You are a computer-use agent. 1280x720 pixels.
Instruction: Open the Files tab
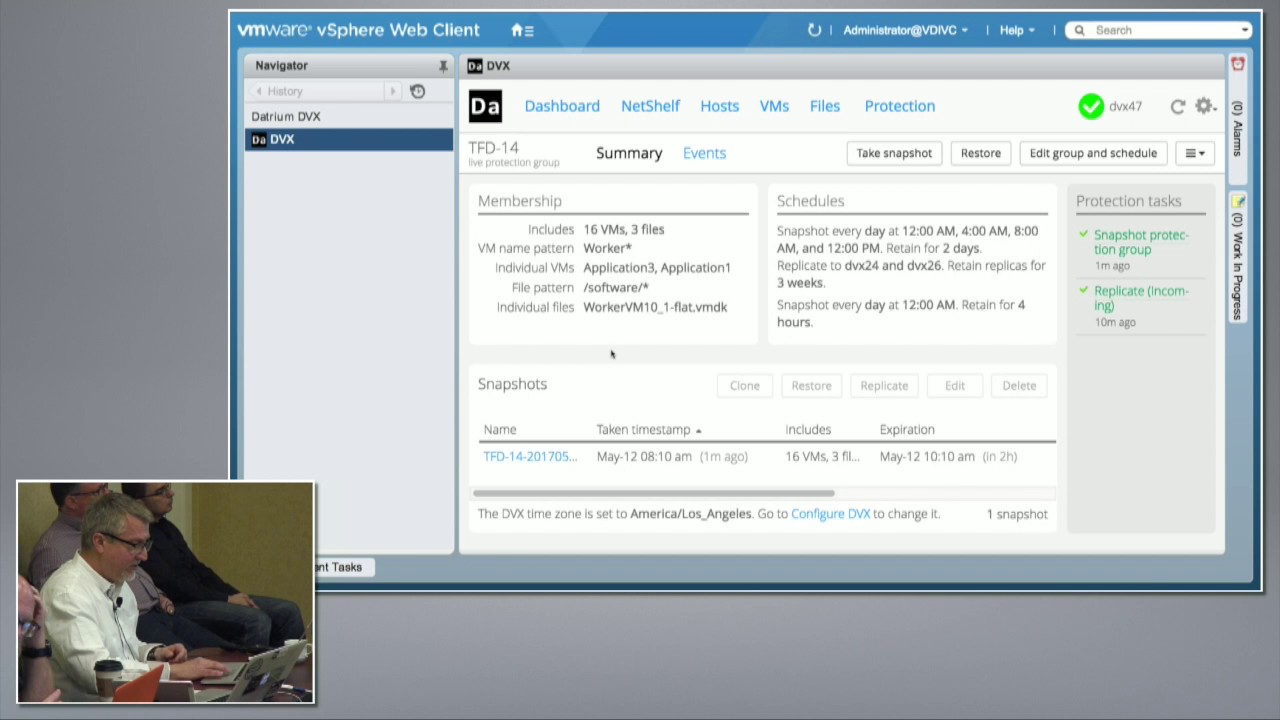tap(825, 106)
